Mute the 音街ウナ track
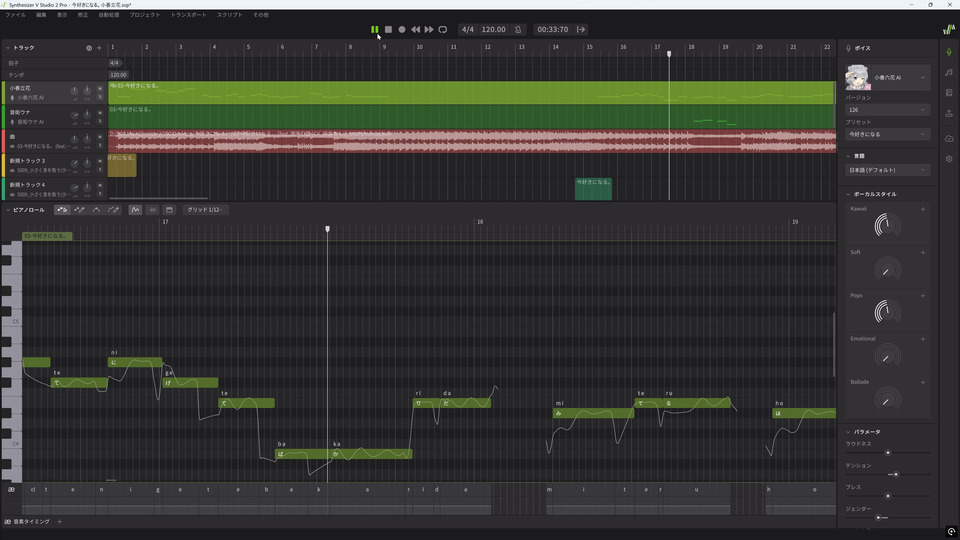The width and height of the screenshot is (960, 540). point(100,113)
